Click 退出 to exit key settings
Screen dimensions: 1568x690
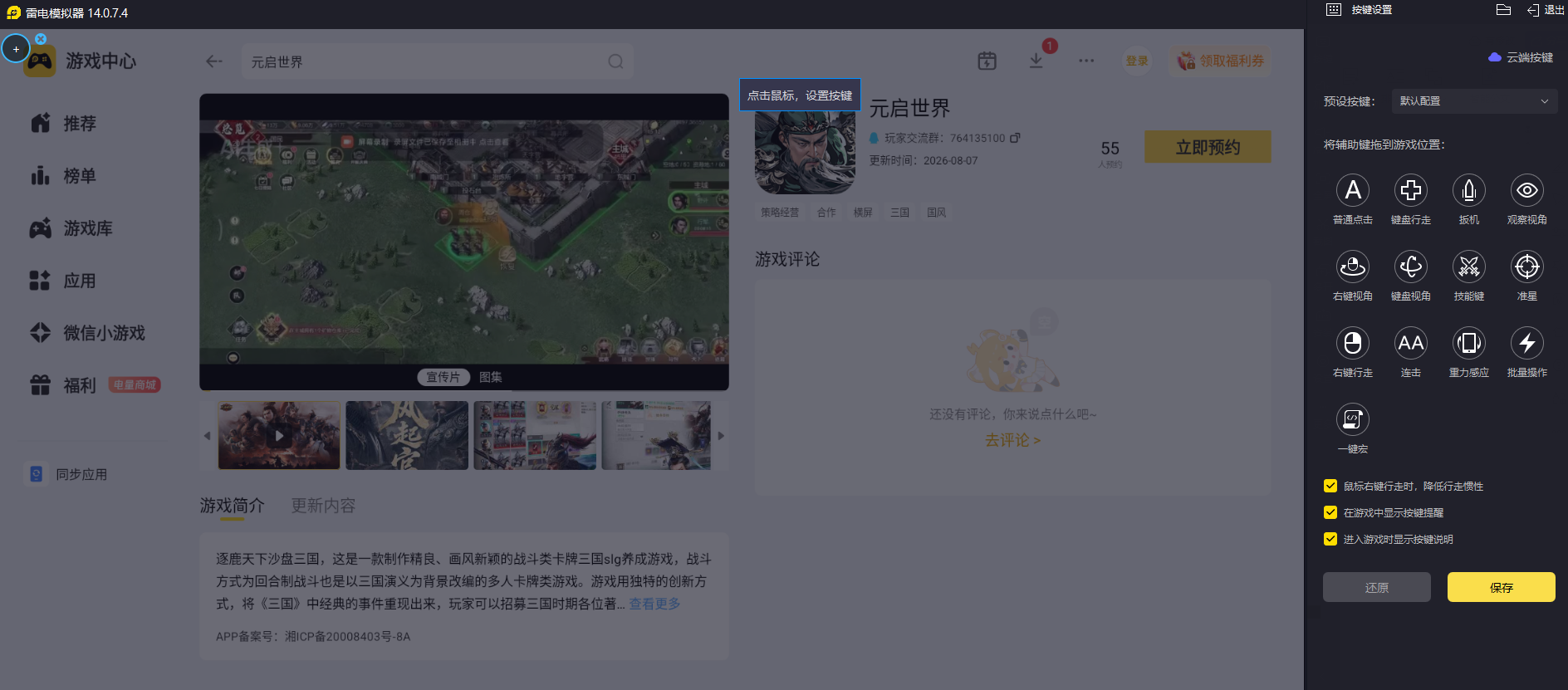[x=1546, y=10]
